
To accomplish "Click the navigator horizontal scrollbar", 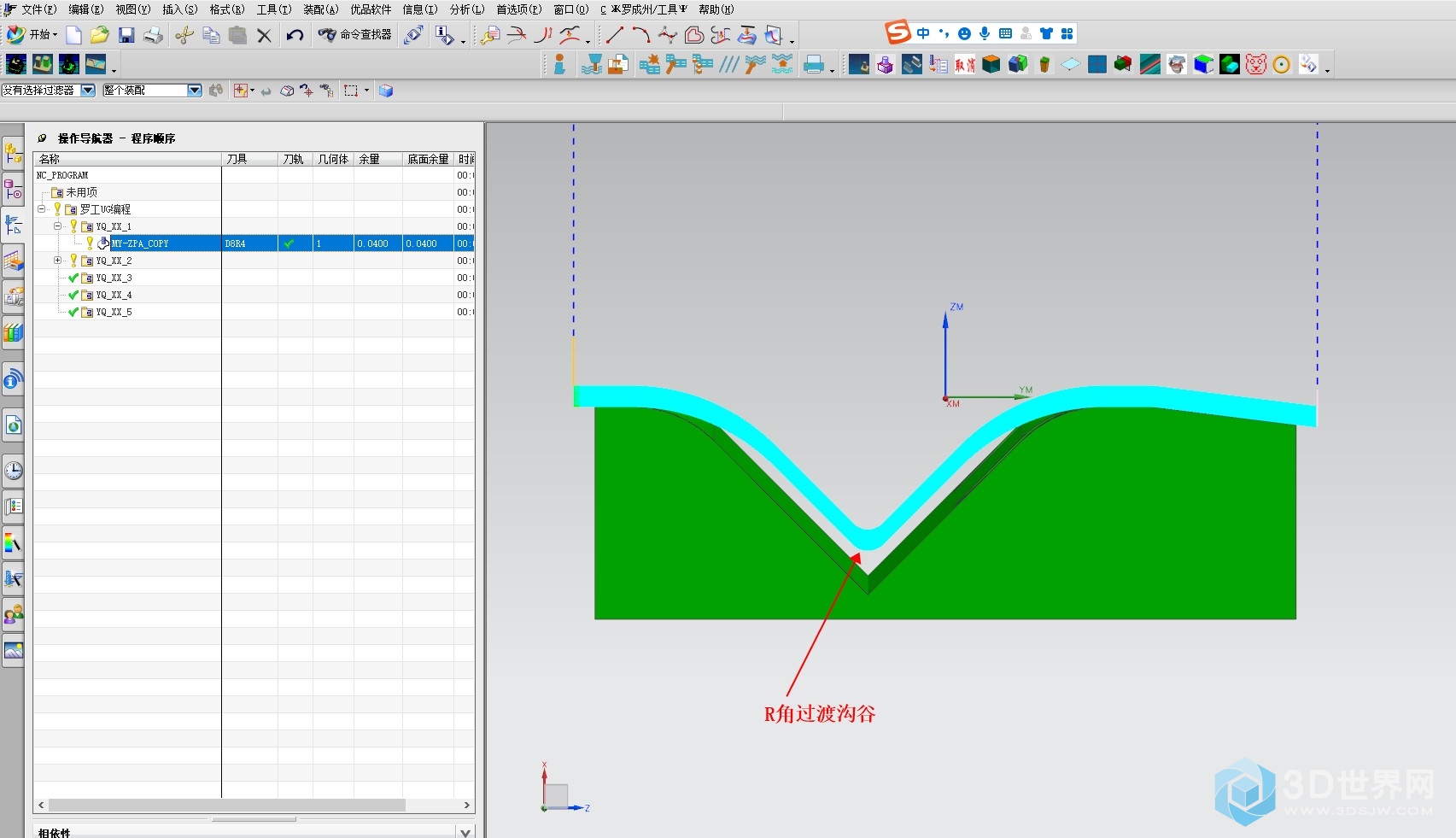I will [227, 805].
